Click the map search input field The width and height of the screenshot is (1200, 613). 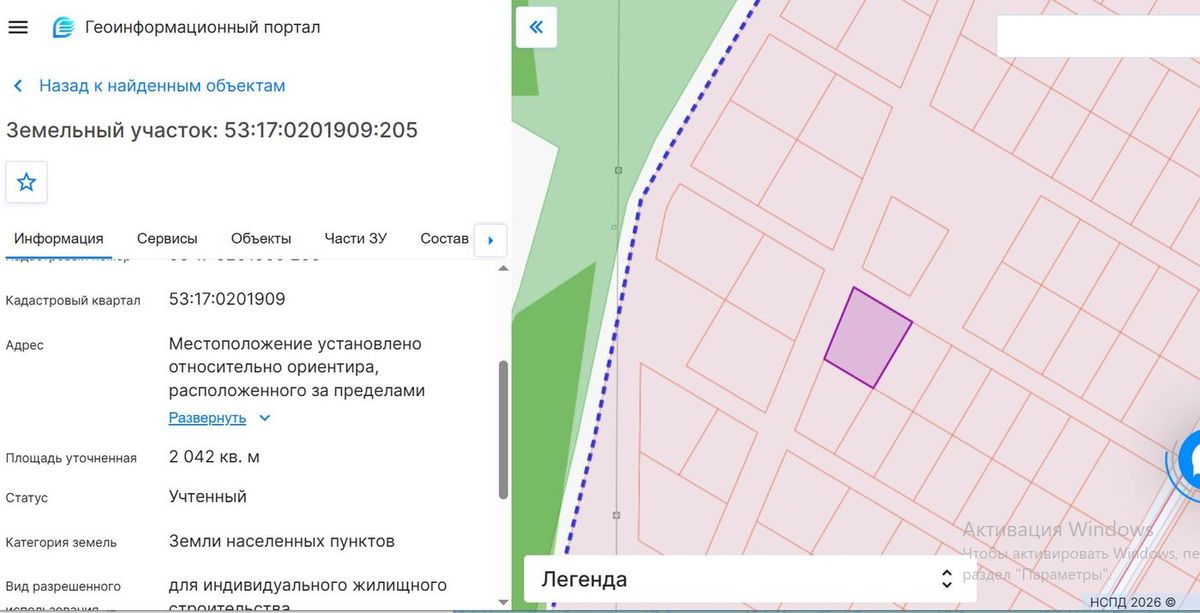click(1098, 36)
